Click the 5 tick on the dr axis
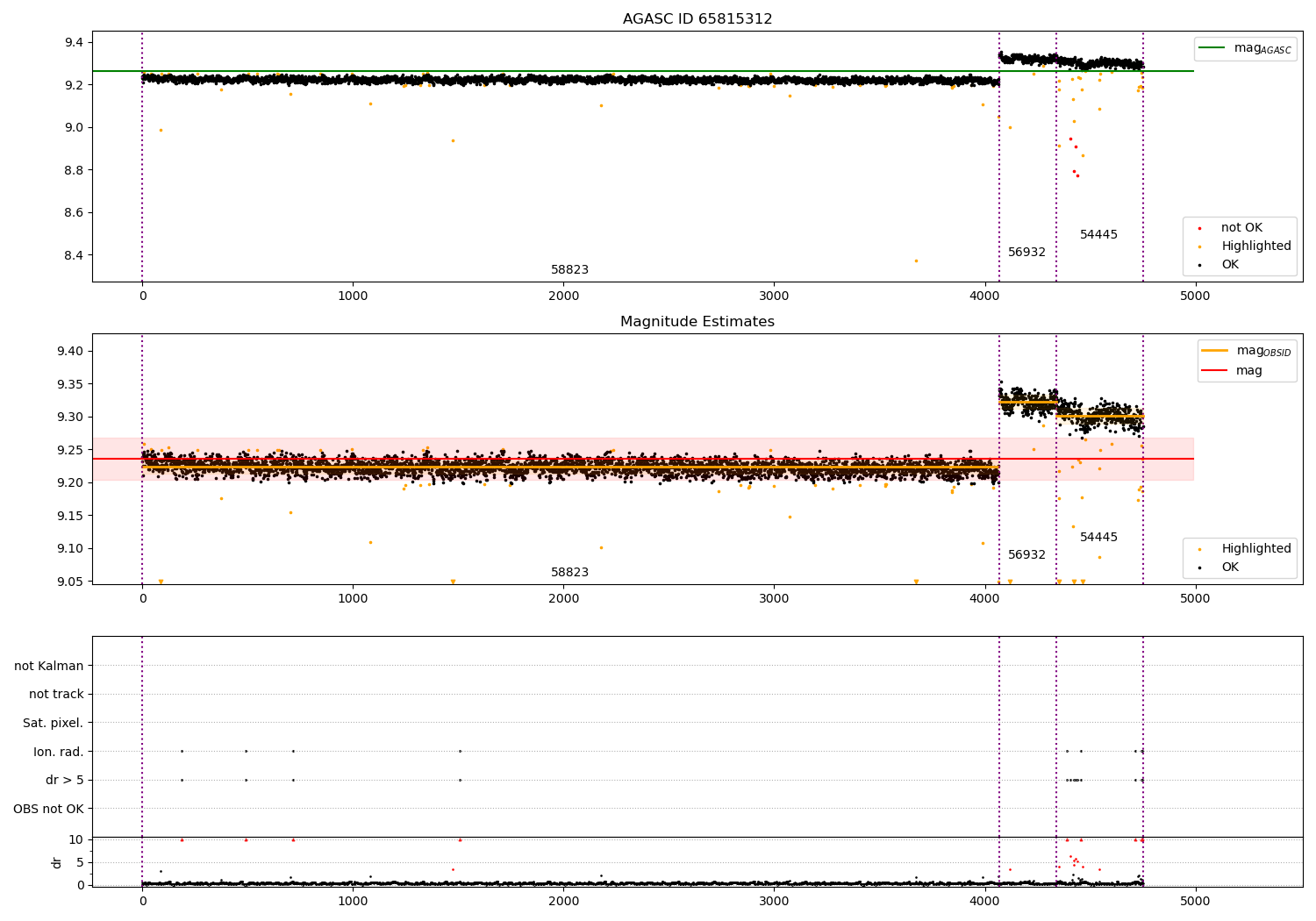 click(80, 863)
